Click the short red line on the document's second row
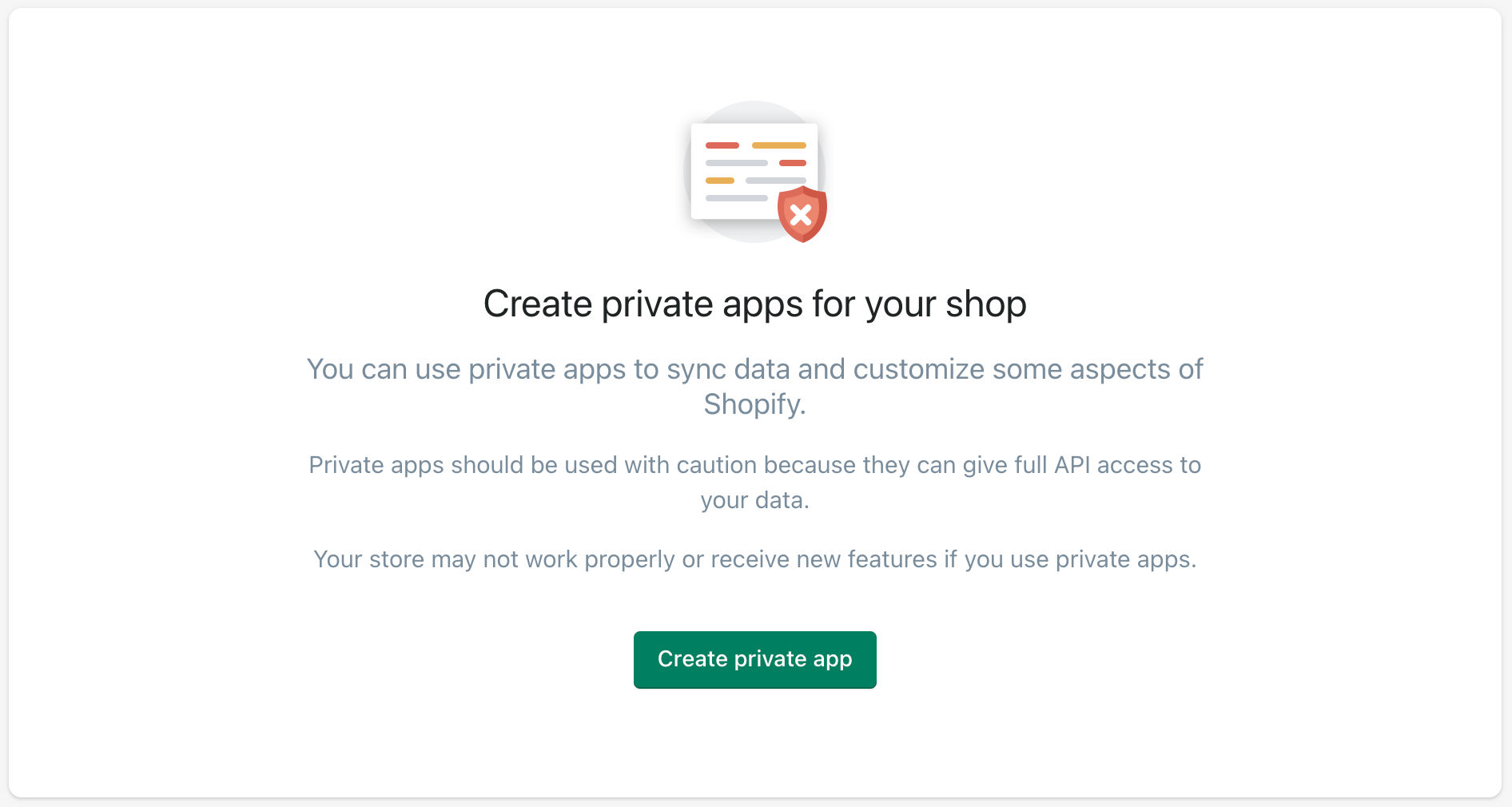This screenshot has height=807, width=1512. tap(792, 163)
